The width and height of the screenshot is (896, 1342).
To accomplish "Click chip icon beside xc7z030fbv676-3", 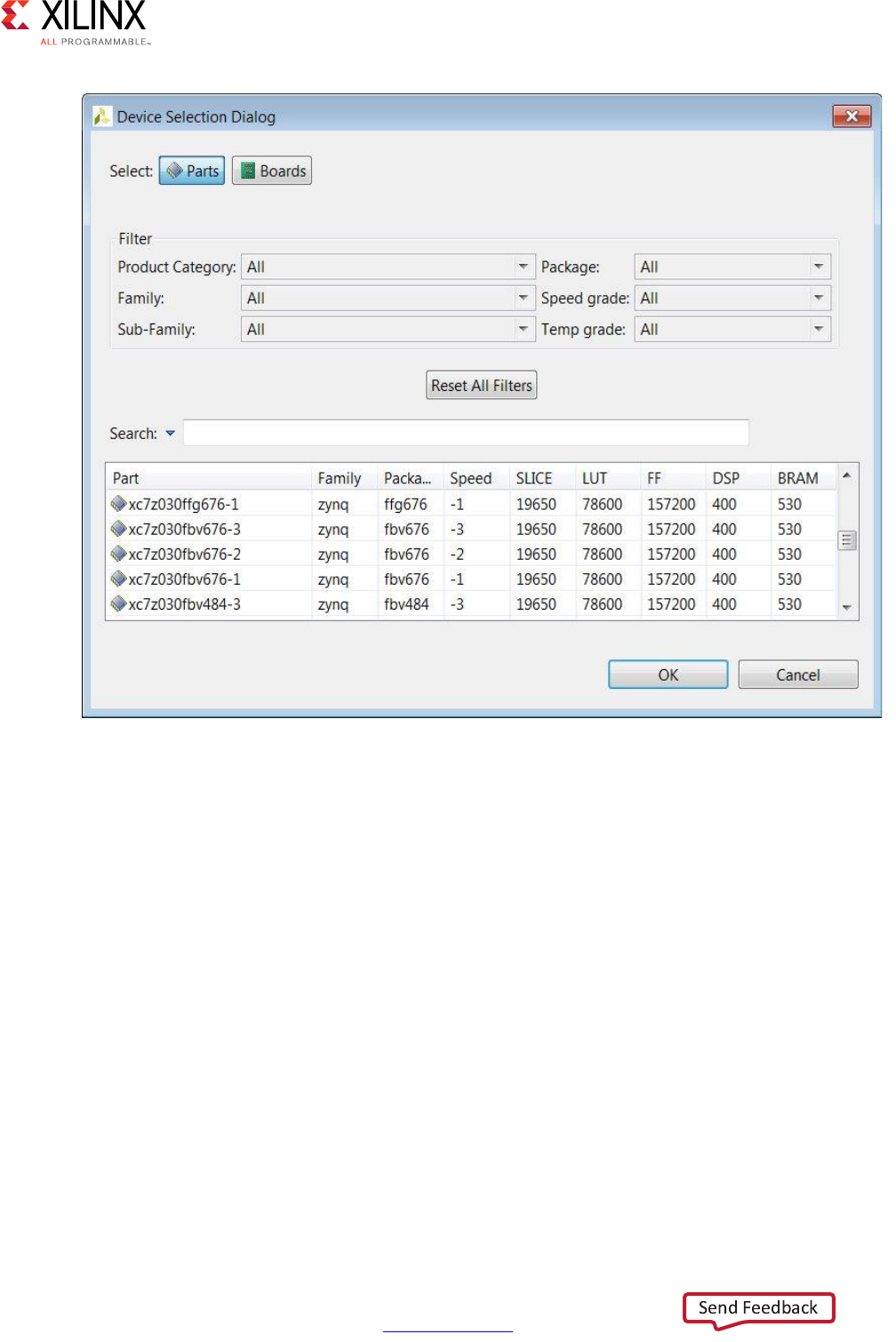I will point(118,529).
